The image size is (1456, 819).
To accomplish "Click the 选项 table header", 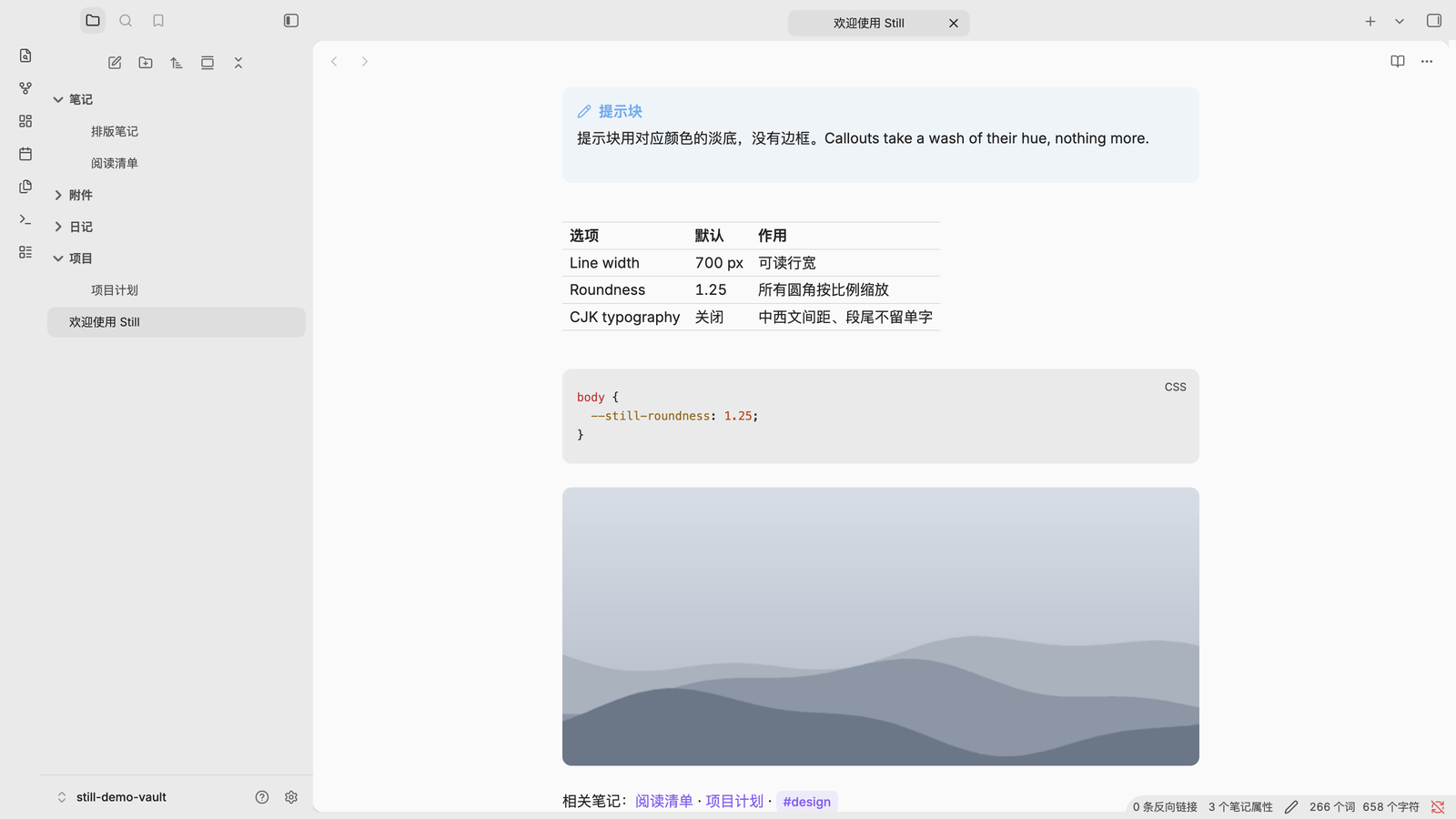I will (x=625, y=236).
